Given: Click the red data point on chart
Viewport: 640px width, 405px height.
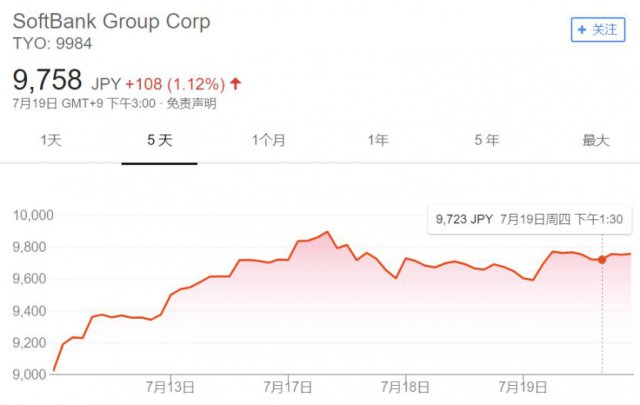Looking at the screenshot, I should 602,259.
